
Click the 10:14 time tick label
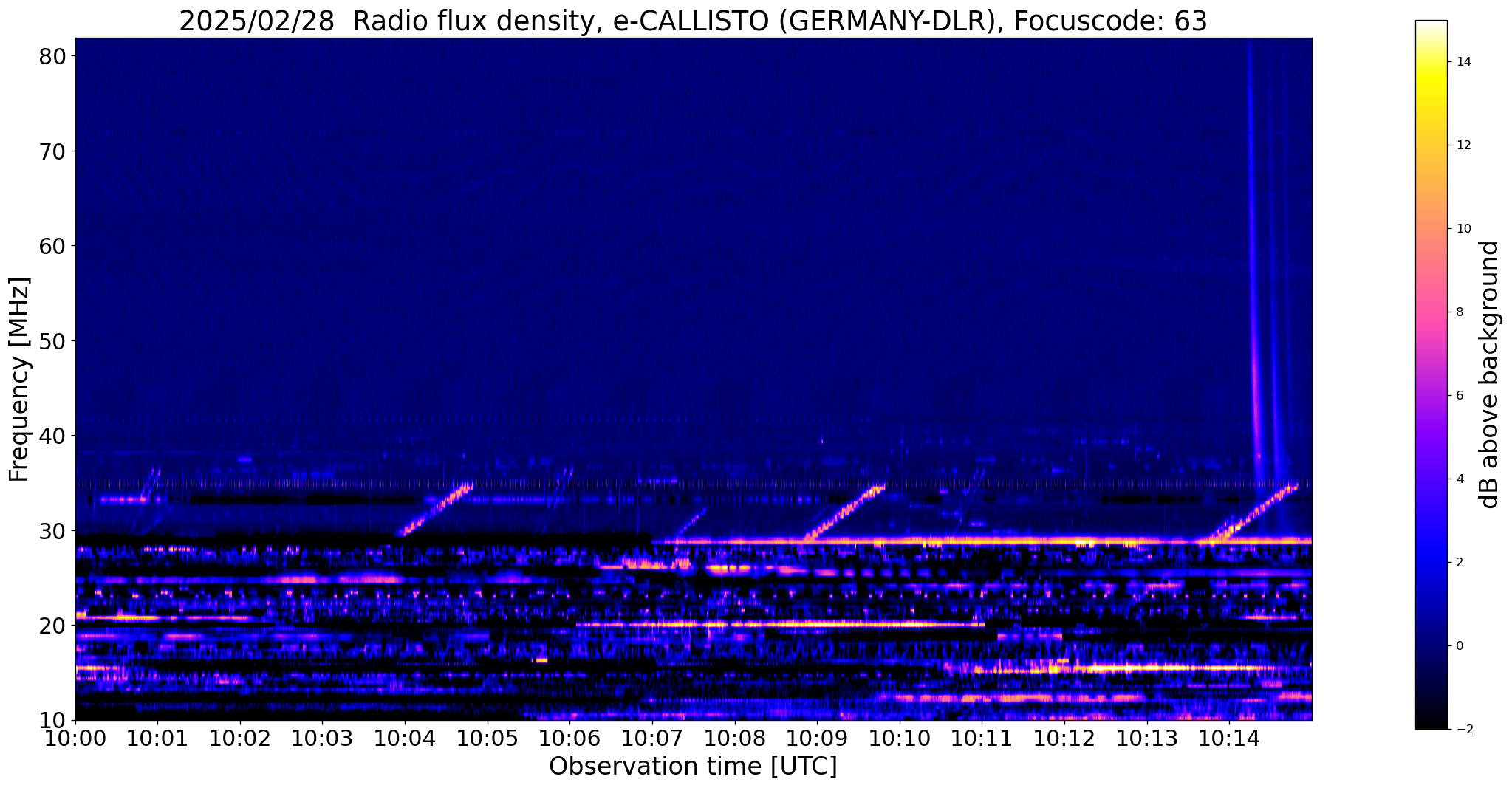tap(1229, 737)
